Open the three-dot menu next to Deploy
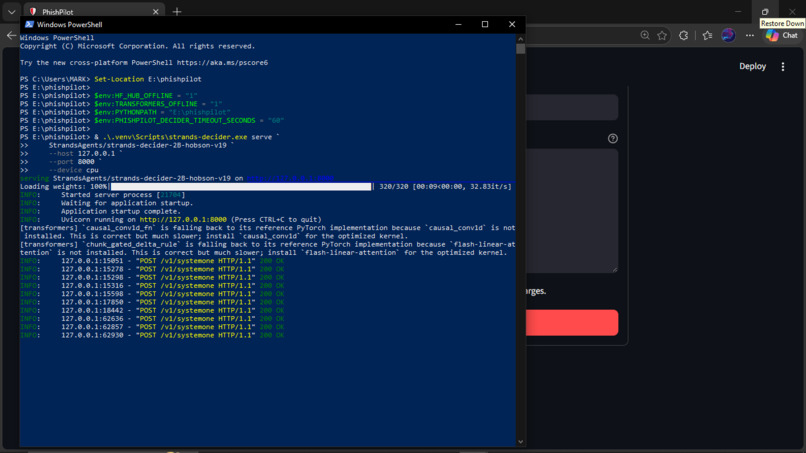This screenshot has width=806, height=453. point(783,66)
